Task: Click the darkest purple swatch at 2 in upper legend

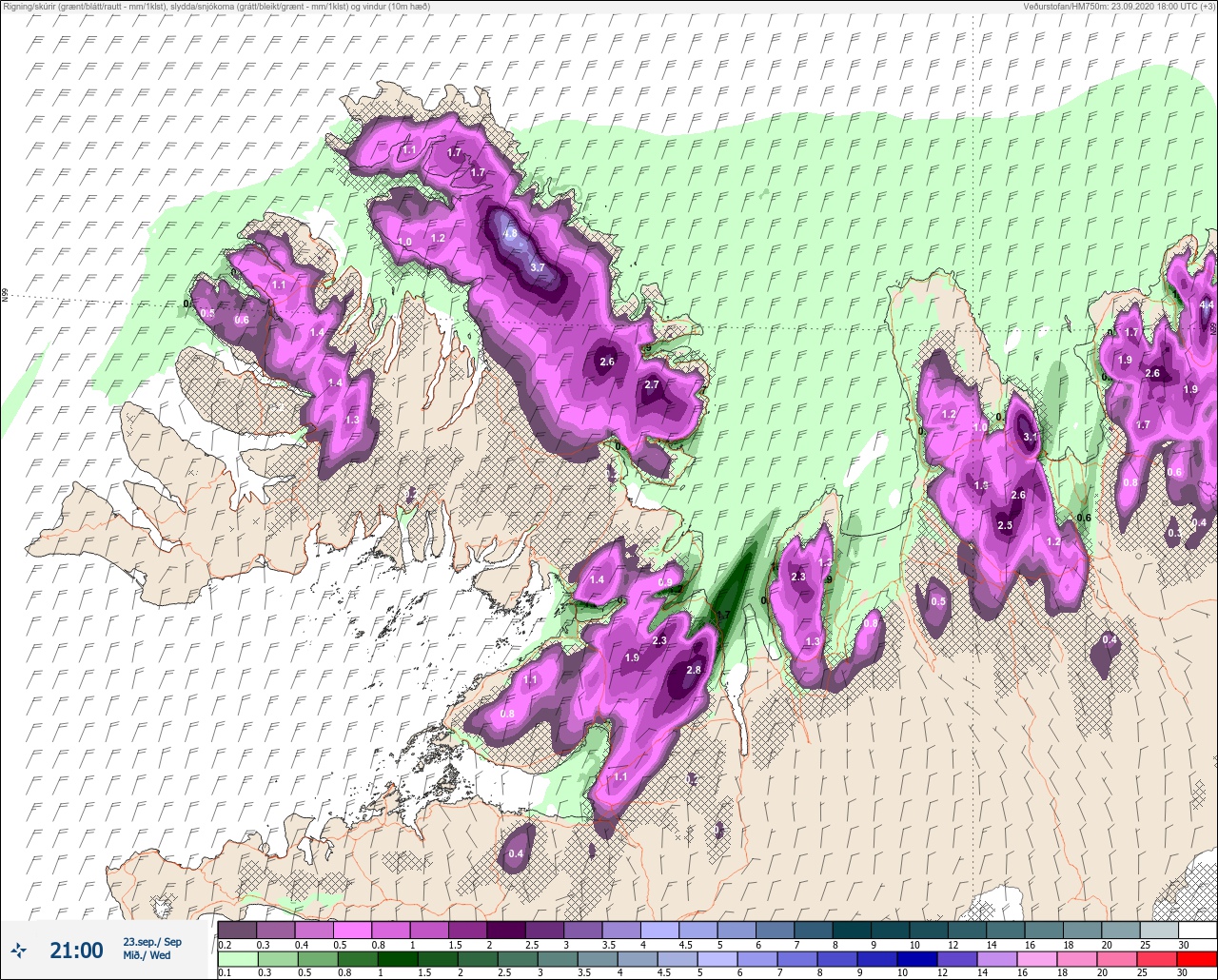Action: point(505,930)
